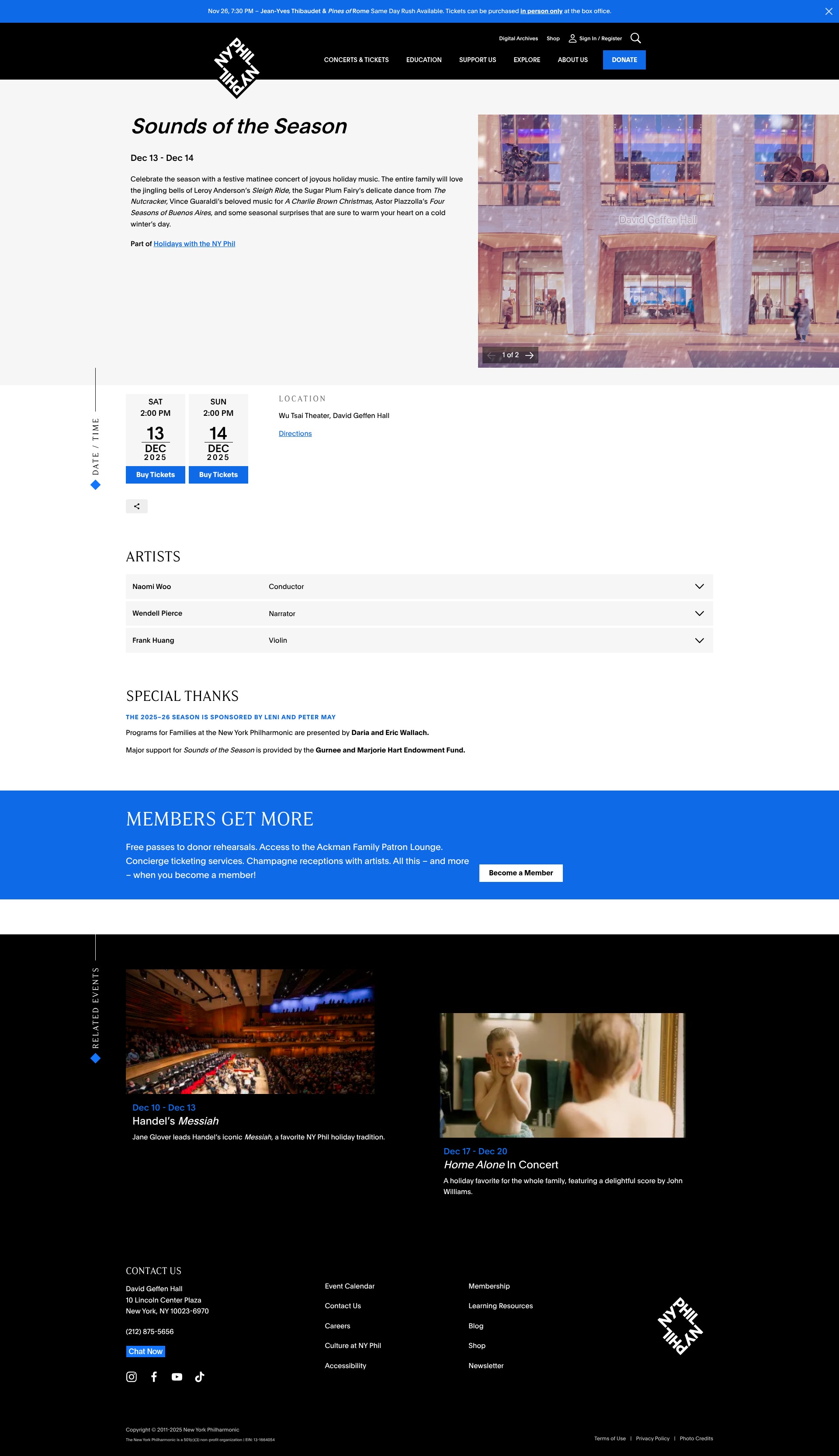The height and width of the screenshot is (1456, 839).
Task: Open Accessibility footer link
Action: click(x=345, y=1365)
